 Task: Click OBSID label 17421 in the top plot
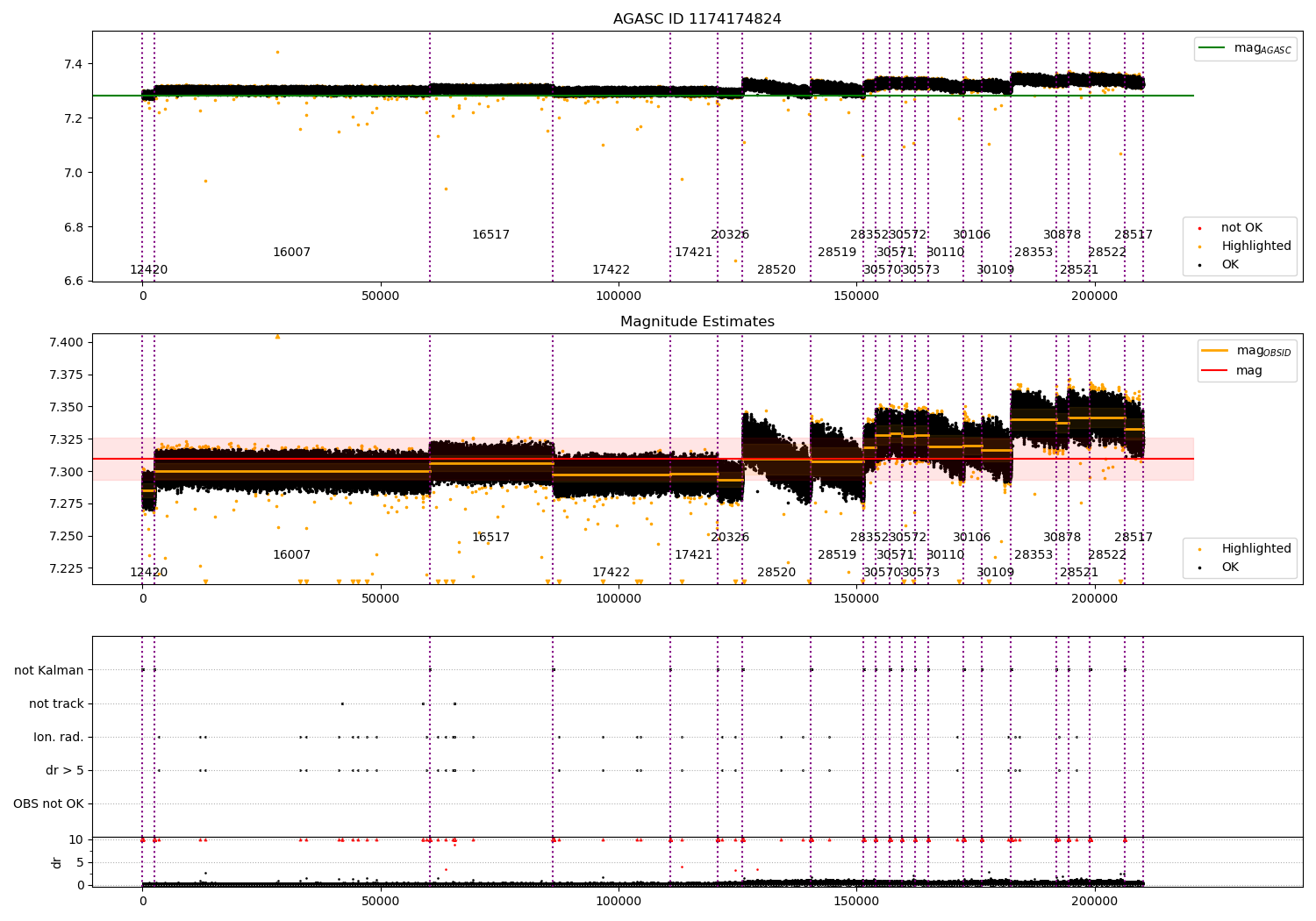[x=693, y=253]
